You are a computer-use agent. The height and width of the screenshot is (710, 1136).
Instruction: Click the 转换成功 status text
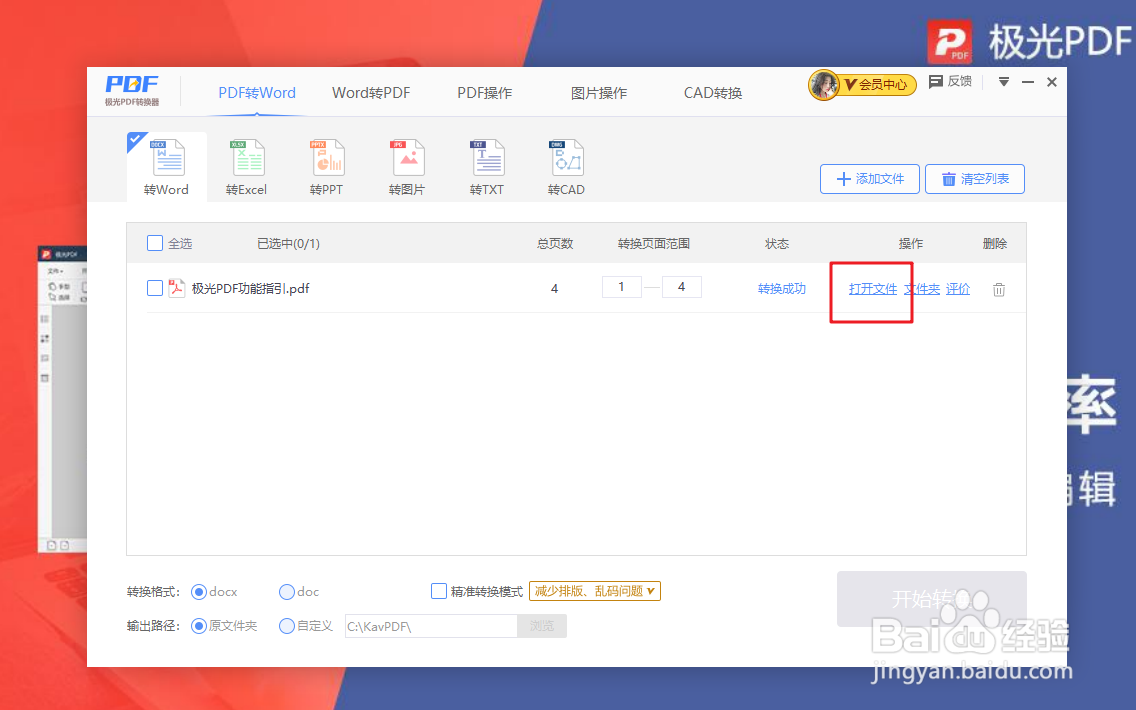pyautogui.click(x=782, y=288)
